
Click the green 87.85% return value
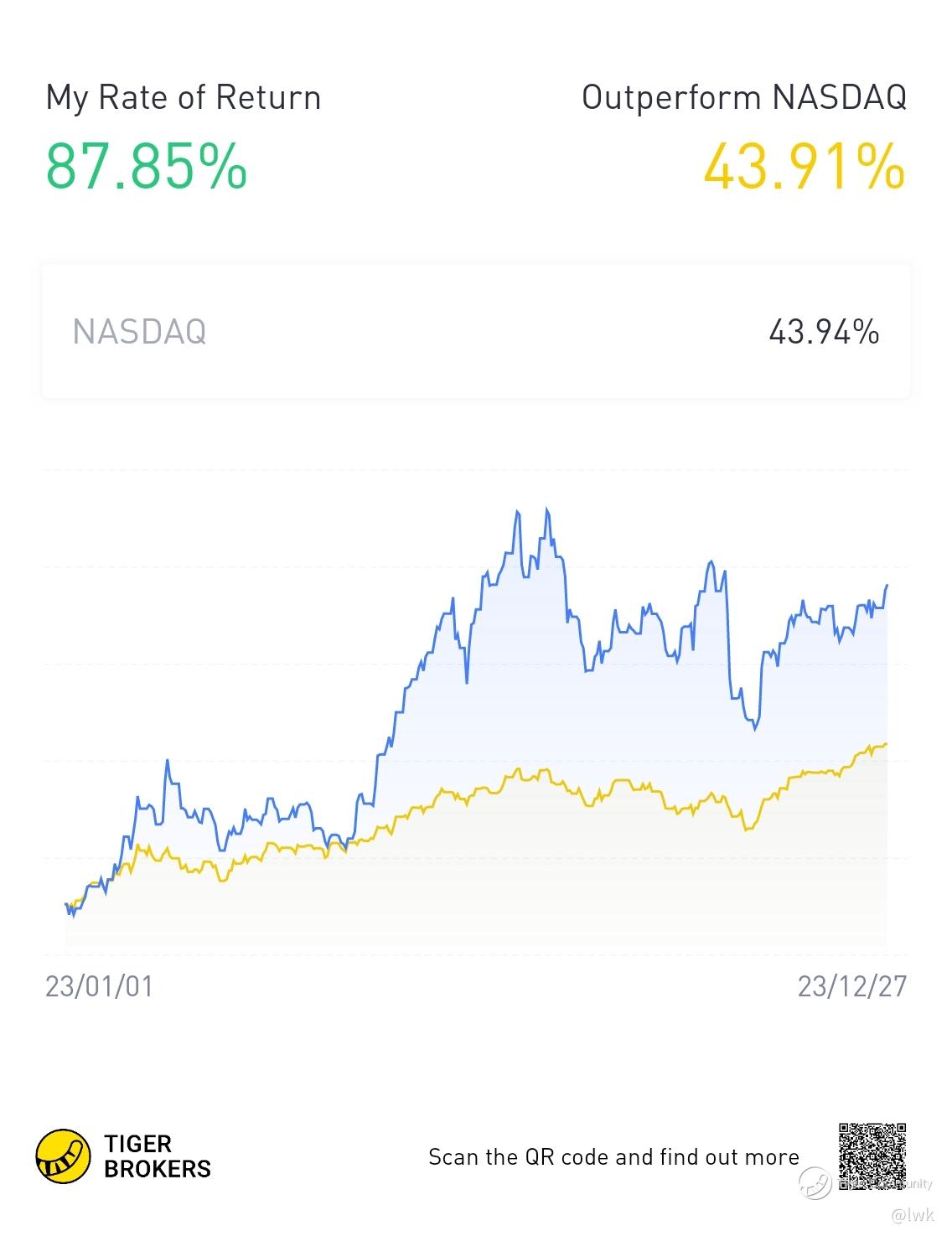147,167
